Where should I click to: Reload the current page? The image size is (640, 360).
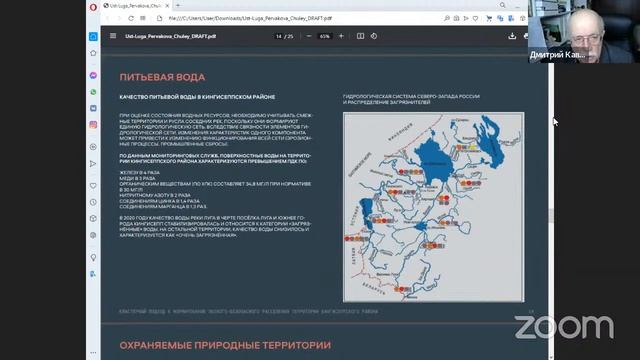pyautogui.click(x=131, y=18)
